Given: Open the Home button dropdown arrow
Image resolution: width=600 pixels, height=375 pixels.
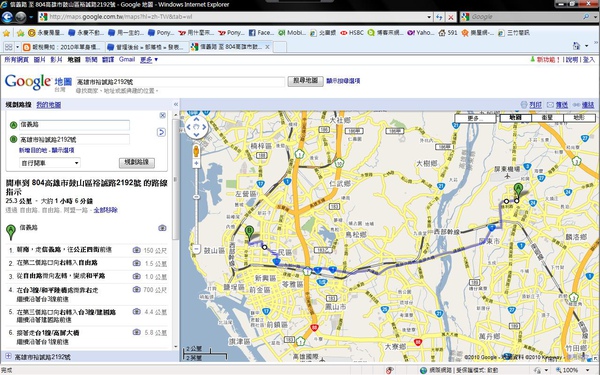Looking at the screenshot, I should point(587,46).
